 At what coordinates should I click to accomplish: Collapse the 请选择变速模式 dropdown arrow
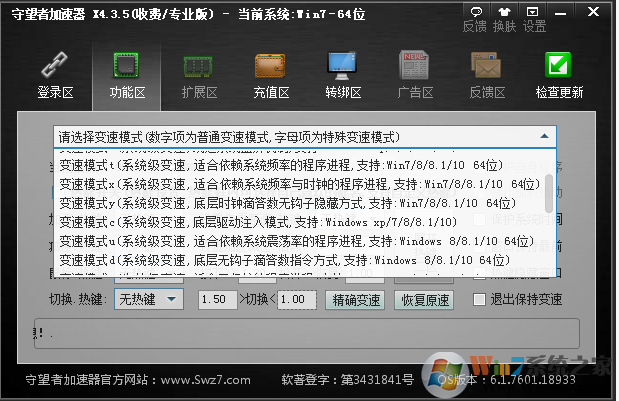[544, 136]
